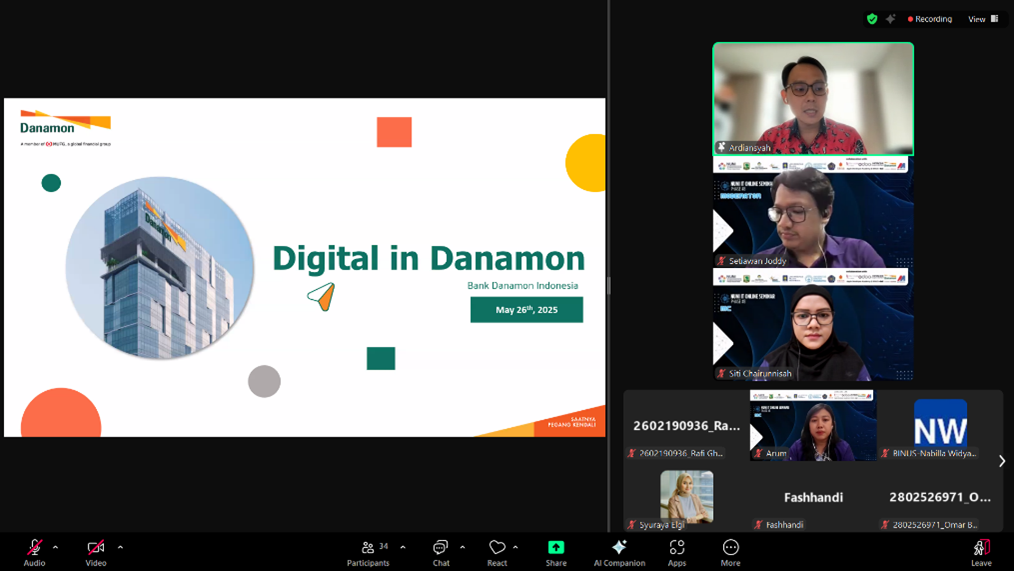1014x571 pixels.
Task: Click the Danamon logo on the slide
Action: 65,128
